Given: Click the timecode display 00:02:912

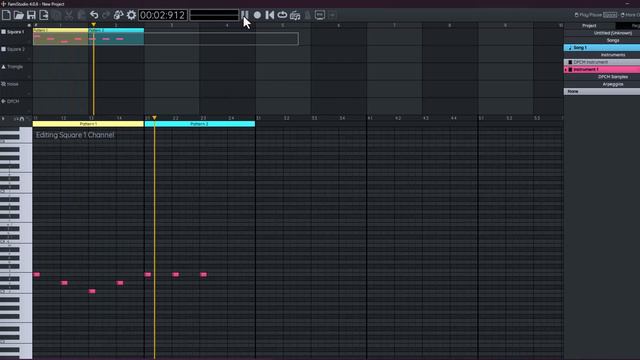Looking at the screenshot, I should pos(162,15).
